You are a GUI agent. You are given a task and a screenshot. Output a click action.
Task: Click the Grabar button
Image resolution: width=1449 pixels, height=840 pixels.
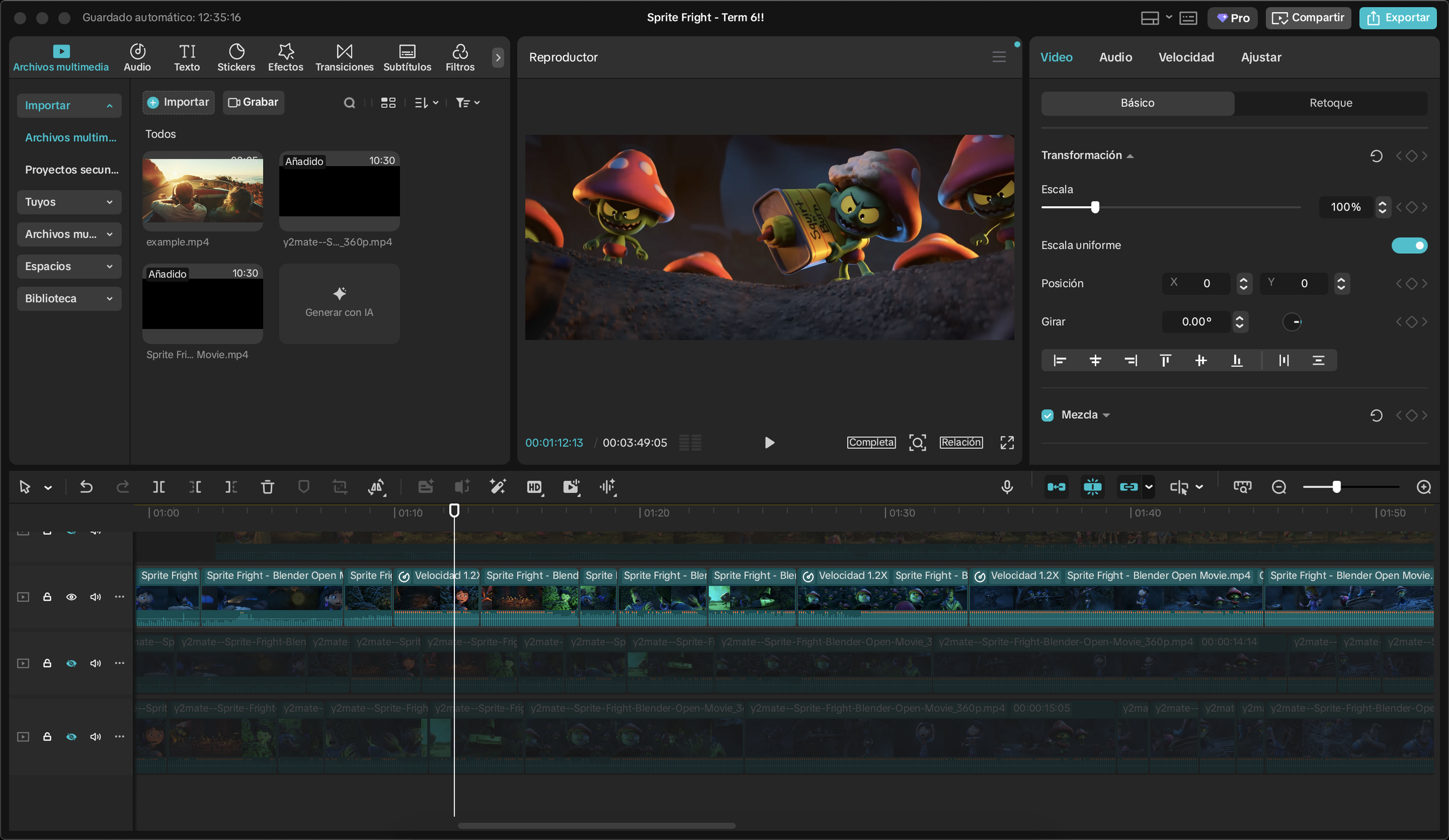coord(253,103)
